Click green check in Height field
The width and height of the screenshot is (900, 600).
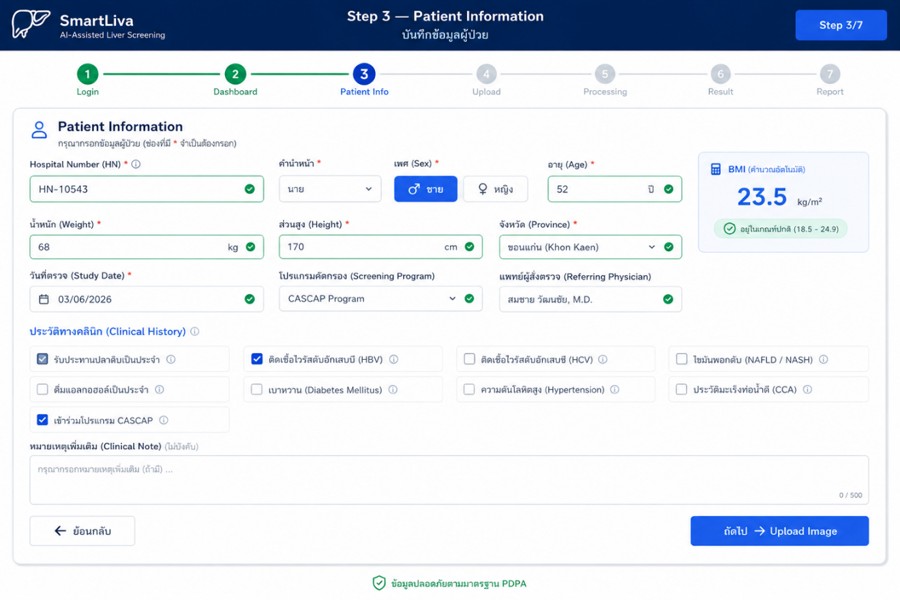click(470, 247)
